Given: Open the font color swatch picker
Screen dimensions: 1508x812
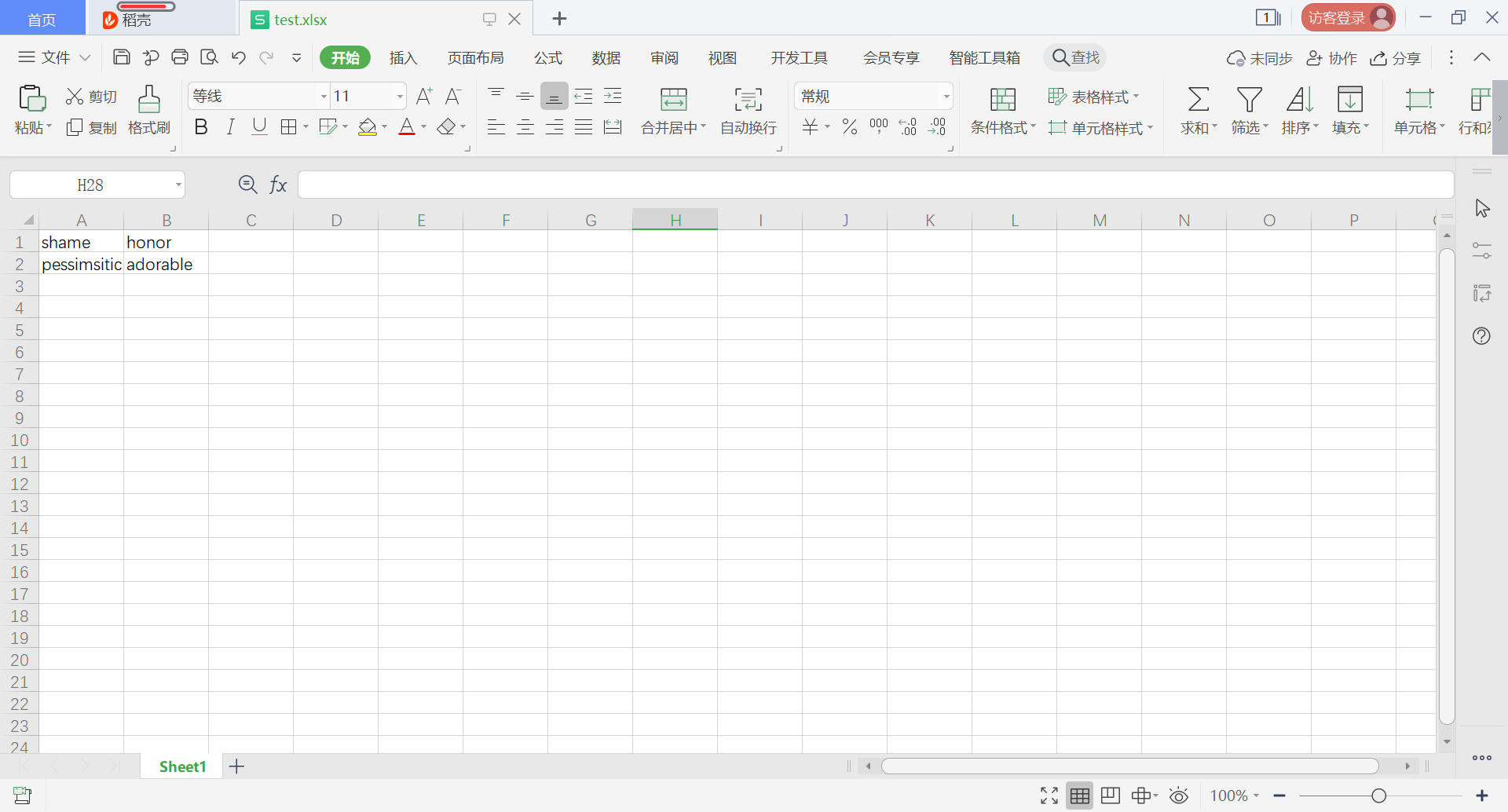Looking at the screenshot, I should 407,126.
